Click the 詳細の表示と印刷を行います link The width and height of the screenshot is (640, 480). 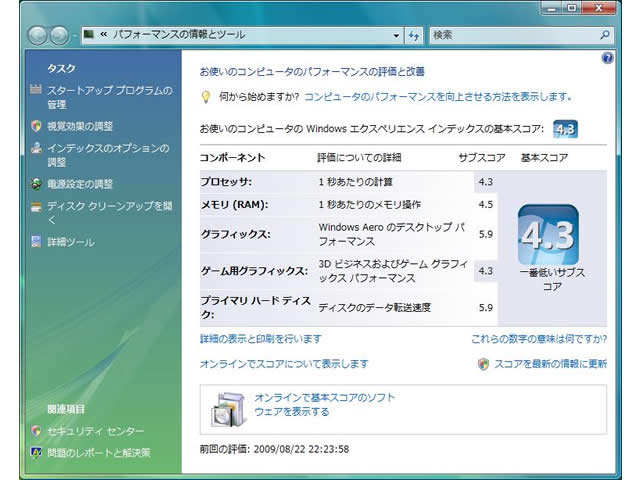pos(261,339)
